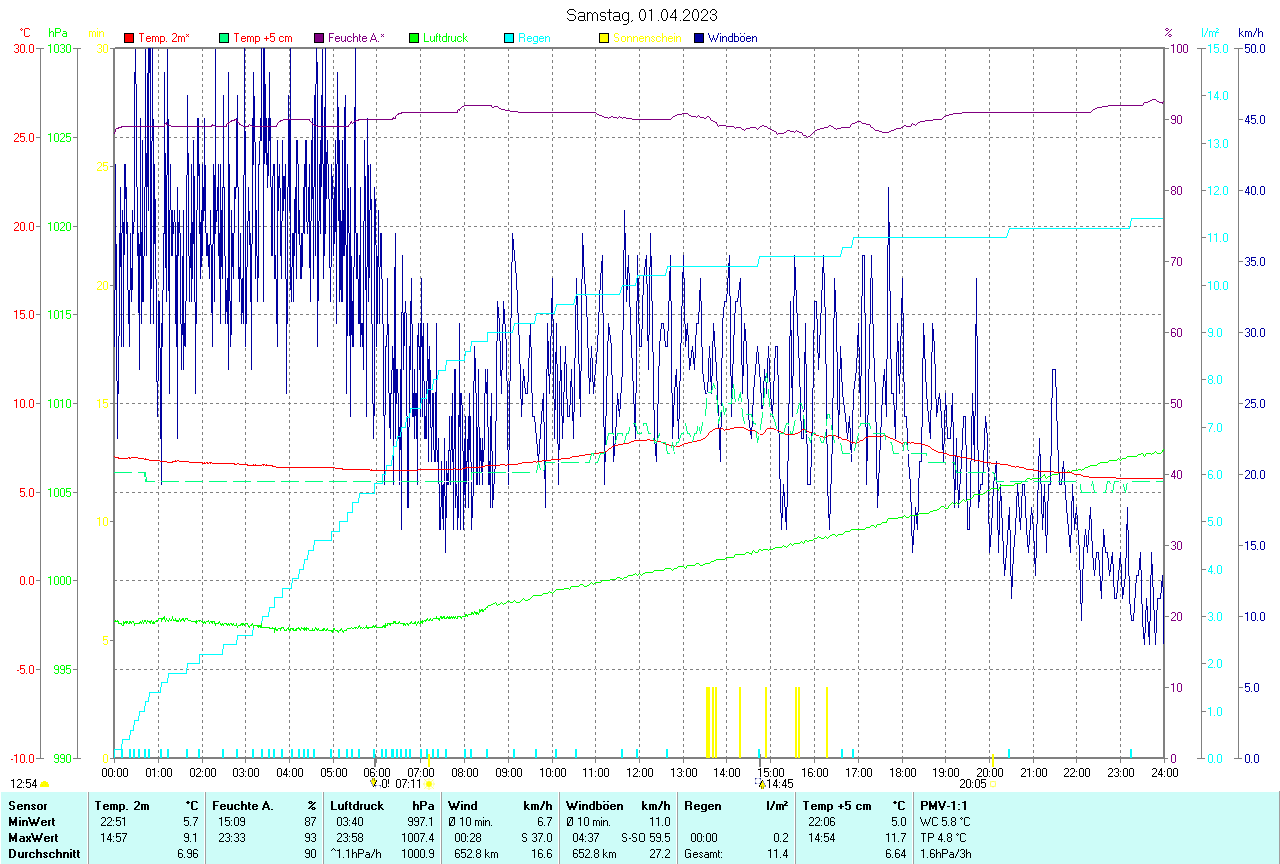
Task: Select the 'Regen' legend label
Action: pyautogui.click(x=534, y=38)
